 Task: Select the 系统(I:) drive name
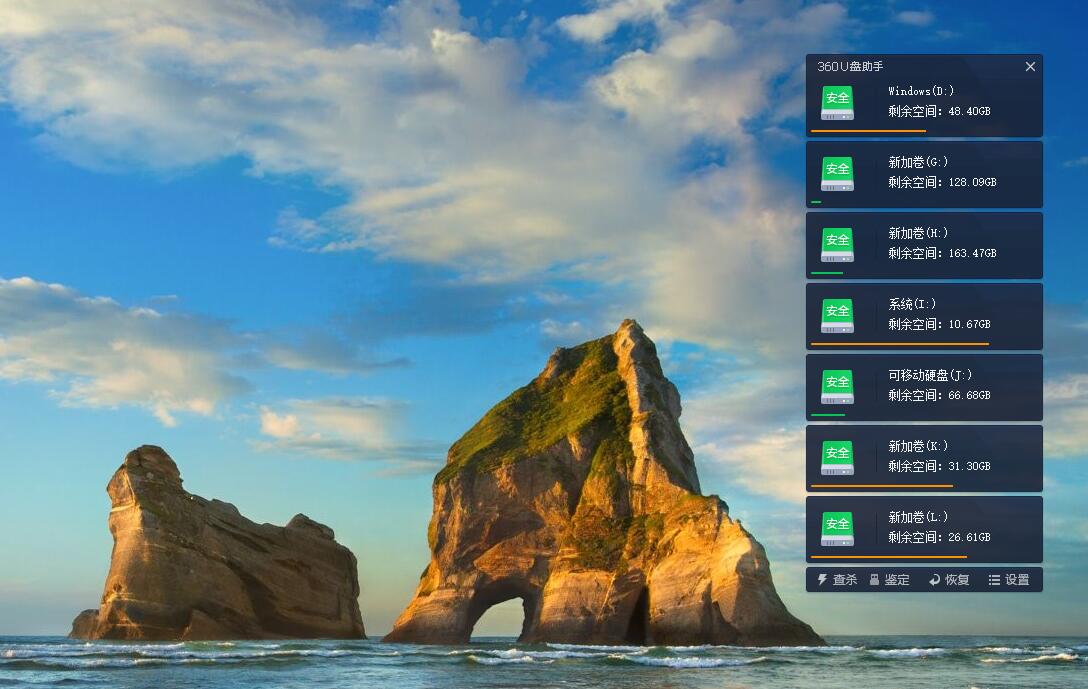click(912, 304)
